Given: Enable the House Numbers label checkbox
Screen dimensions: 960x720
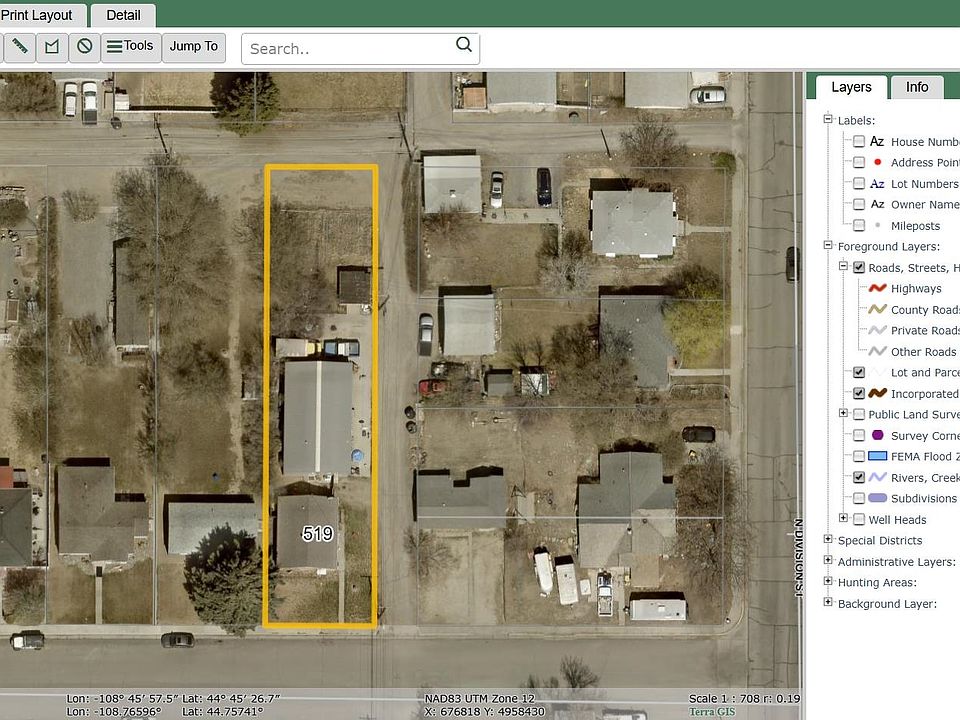Looking at the screenshot, I should [x=859, y=142].
